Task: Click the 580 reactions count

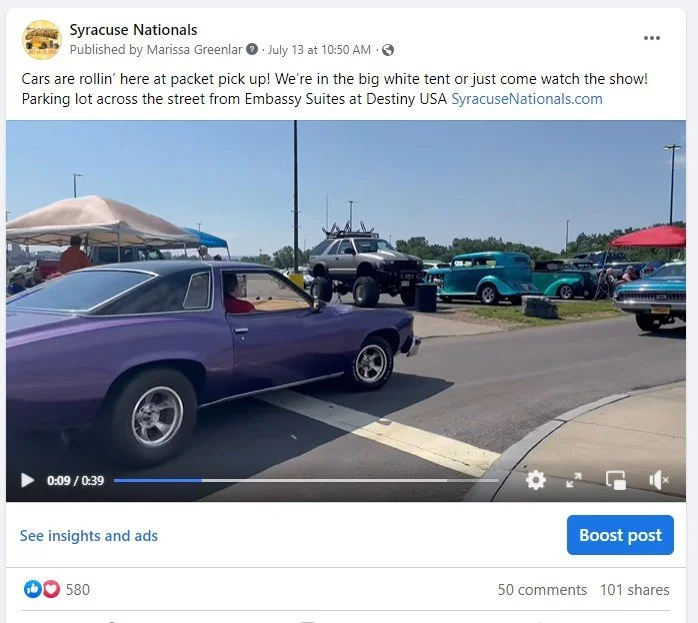Action: (78, 590)
